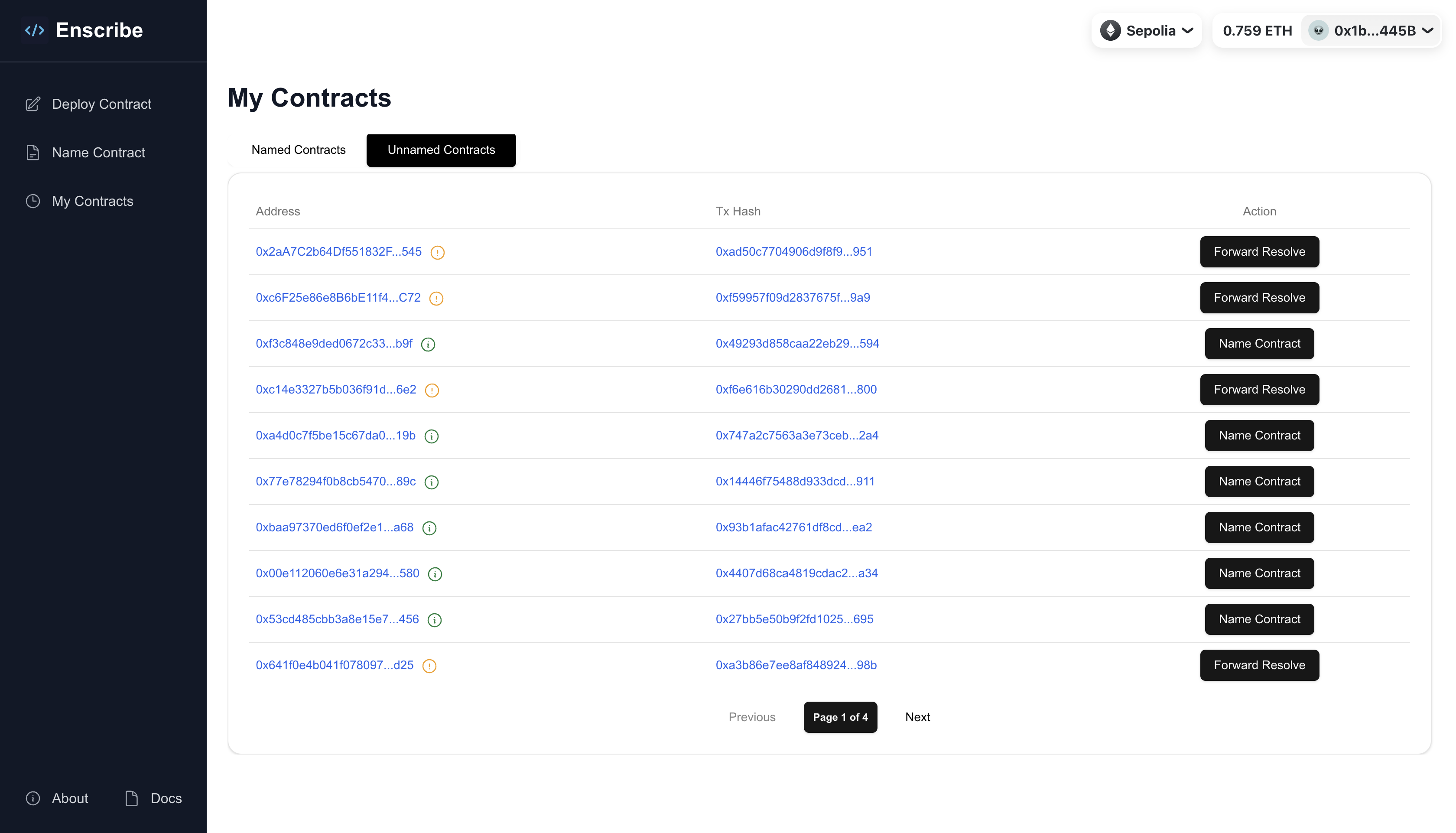Click the Name Contract document icon
Screen dimensions: 1456x833
point(33,153)
